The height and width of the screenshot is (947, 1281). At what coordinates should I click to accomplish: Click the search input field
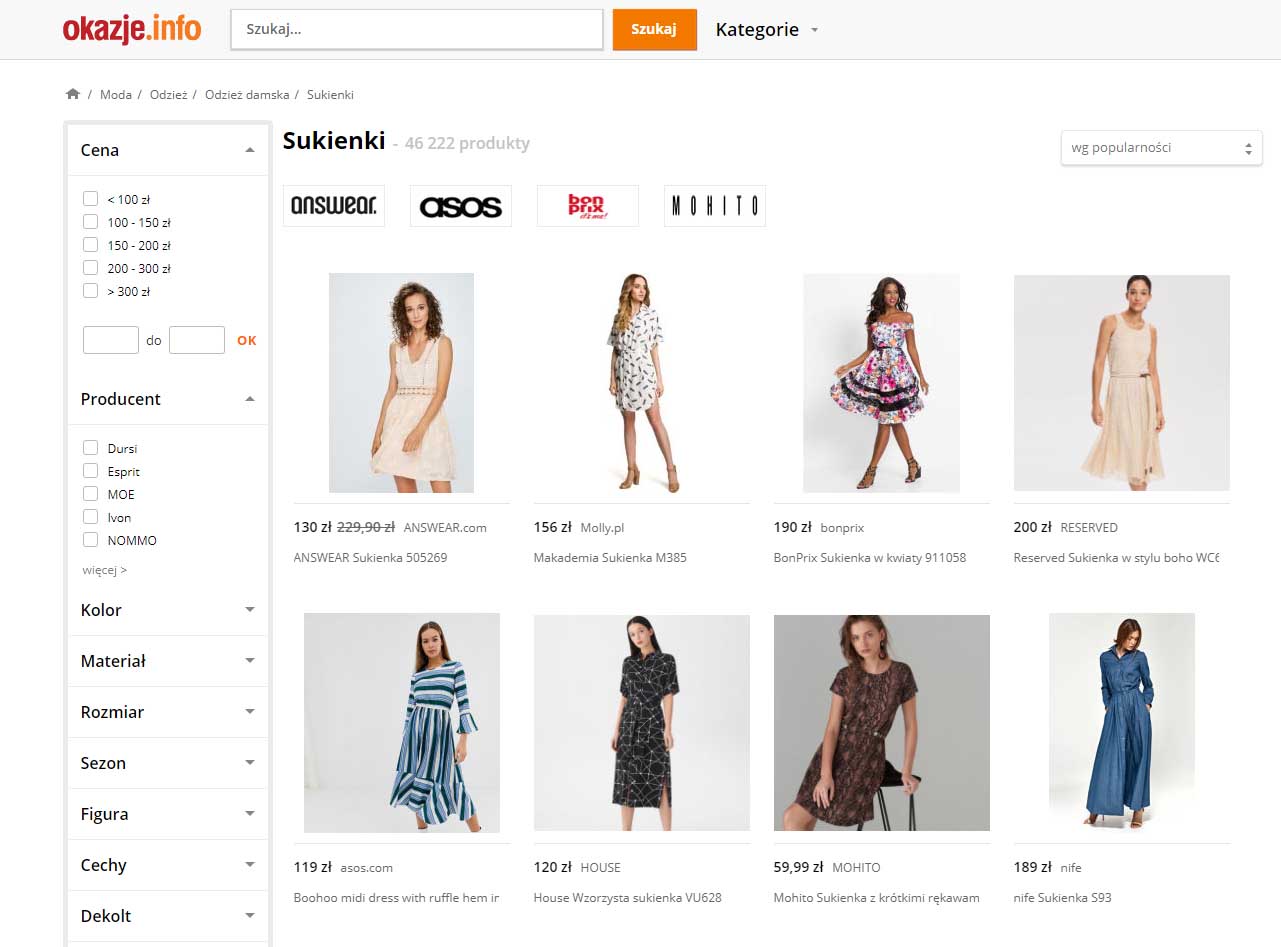tap(416, 30)
